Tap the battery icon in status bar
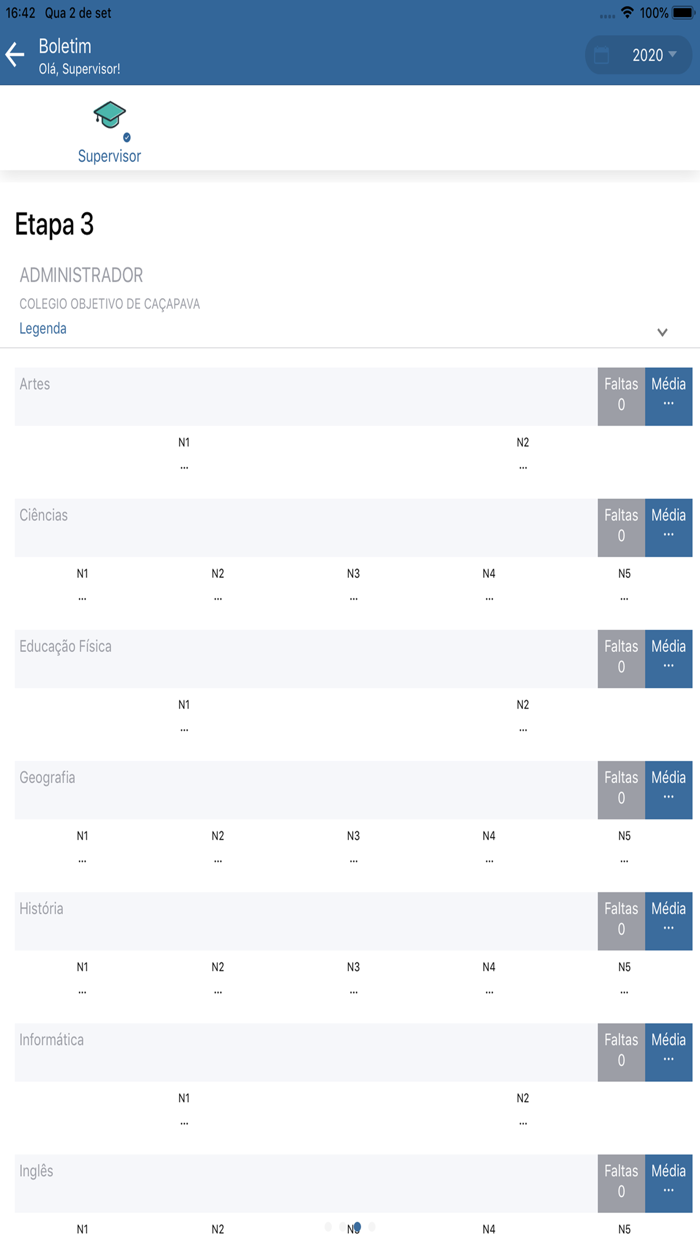This screenshot has height=1244, width=700. (x=684, y=13)
